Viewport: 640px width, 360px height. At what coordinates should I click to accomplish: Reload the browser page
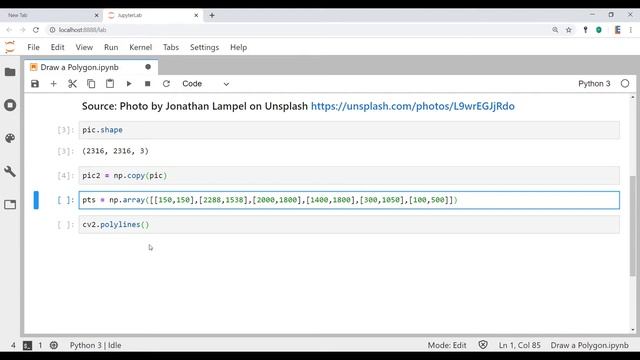coord(36,30)
